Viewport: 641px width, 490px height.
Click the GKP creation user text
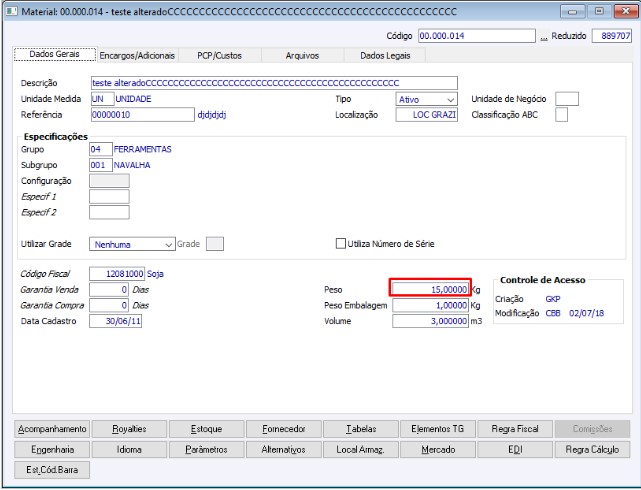pos(553,299)
